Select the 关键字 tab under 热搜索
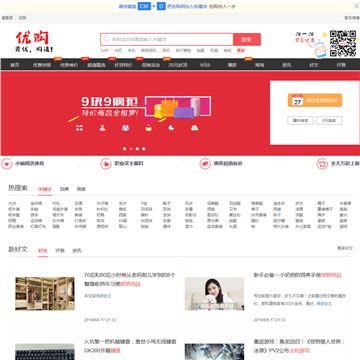The image size is (360, 360). [x=45, y=189]
